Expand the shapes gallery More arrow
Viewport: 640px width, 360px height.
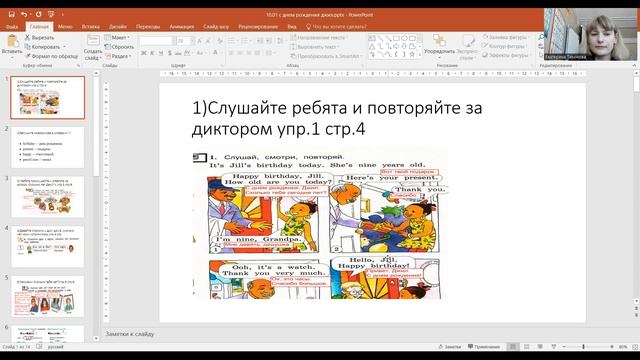(x=420, y=54)
